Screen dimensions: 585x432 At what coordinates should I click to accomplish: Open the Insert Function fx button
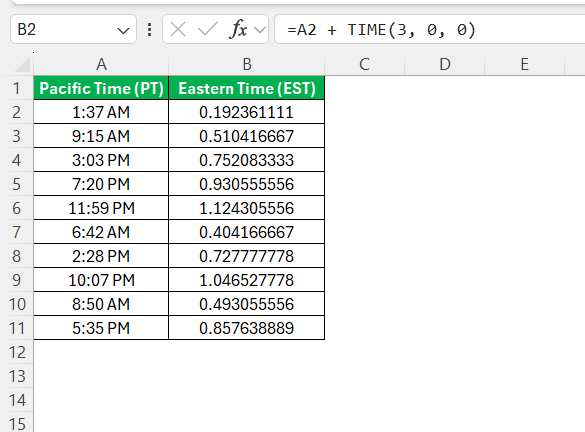click(238, 29)
